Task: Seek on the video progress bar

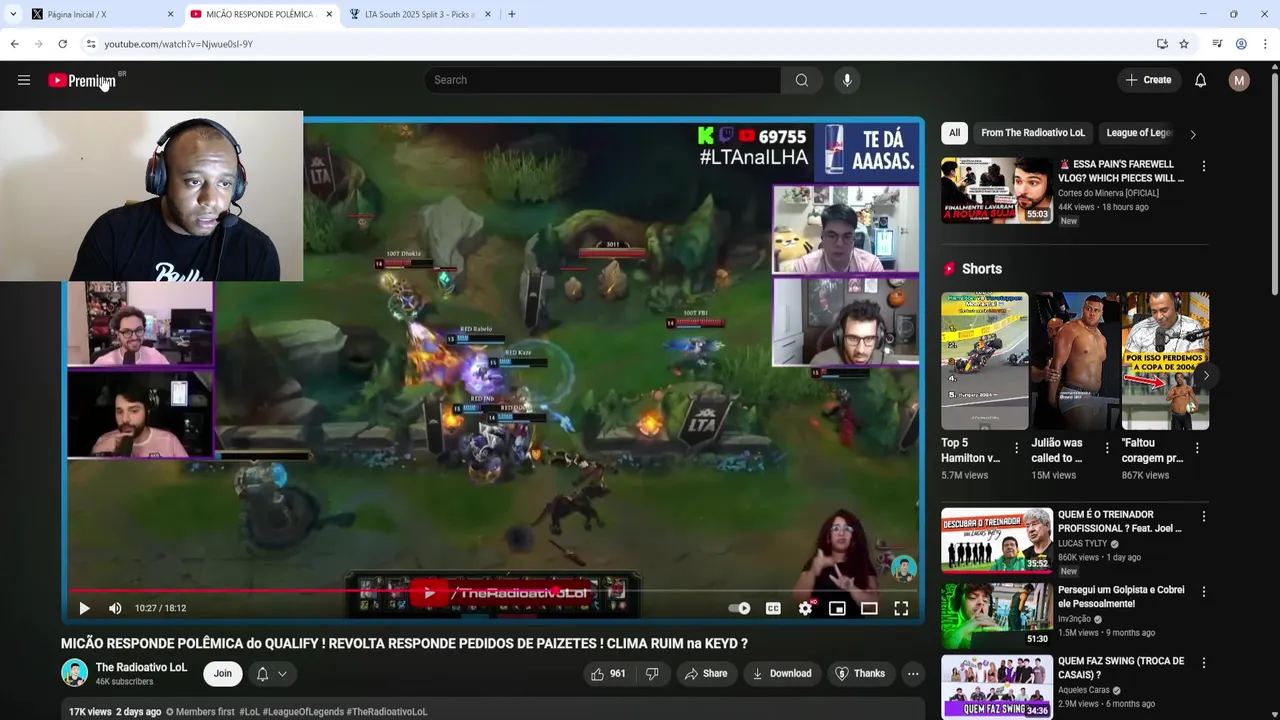Action: tap(493, 590)
